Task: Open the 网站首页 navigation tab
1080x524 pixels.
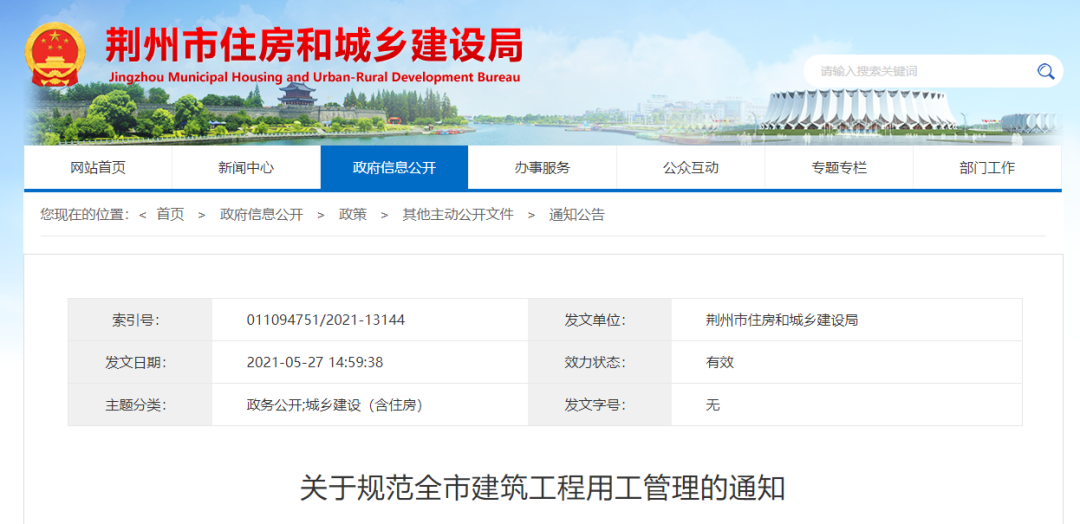Action: pyautogui.click(x=98, y=168)
